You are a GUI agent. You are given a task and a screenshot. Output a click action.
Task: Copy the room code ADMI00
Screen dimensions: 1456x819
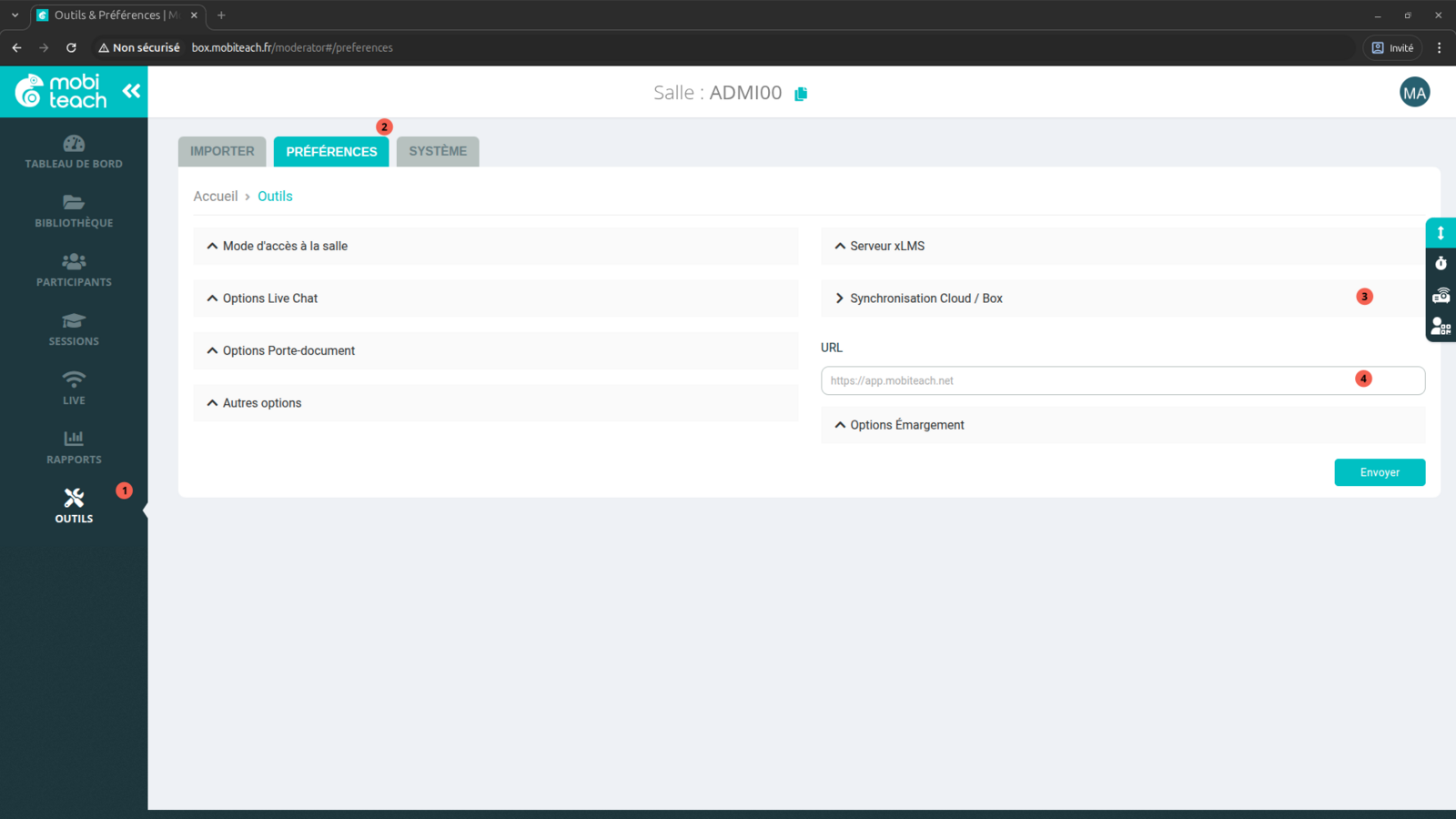[x=801, y=94]
